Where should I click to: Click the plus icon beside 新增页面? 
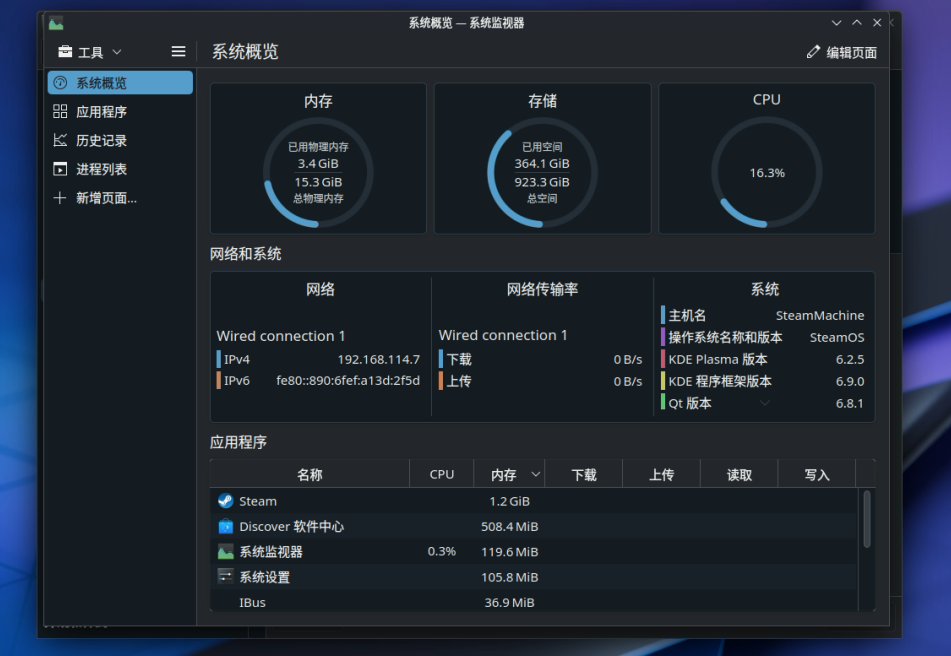click(60, 198)
